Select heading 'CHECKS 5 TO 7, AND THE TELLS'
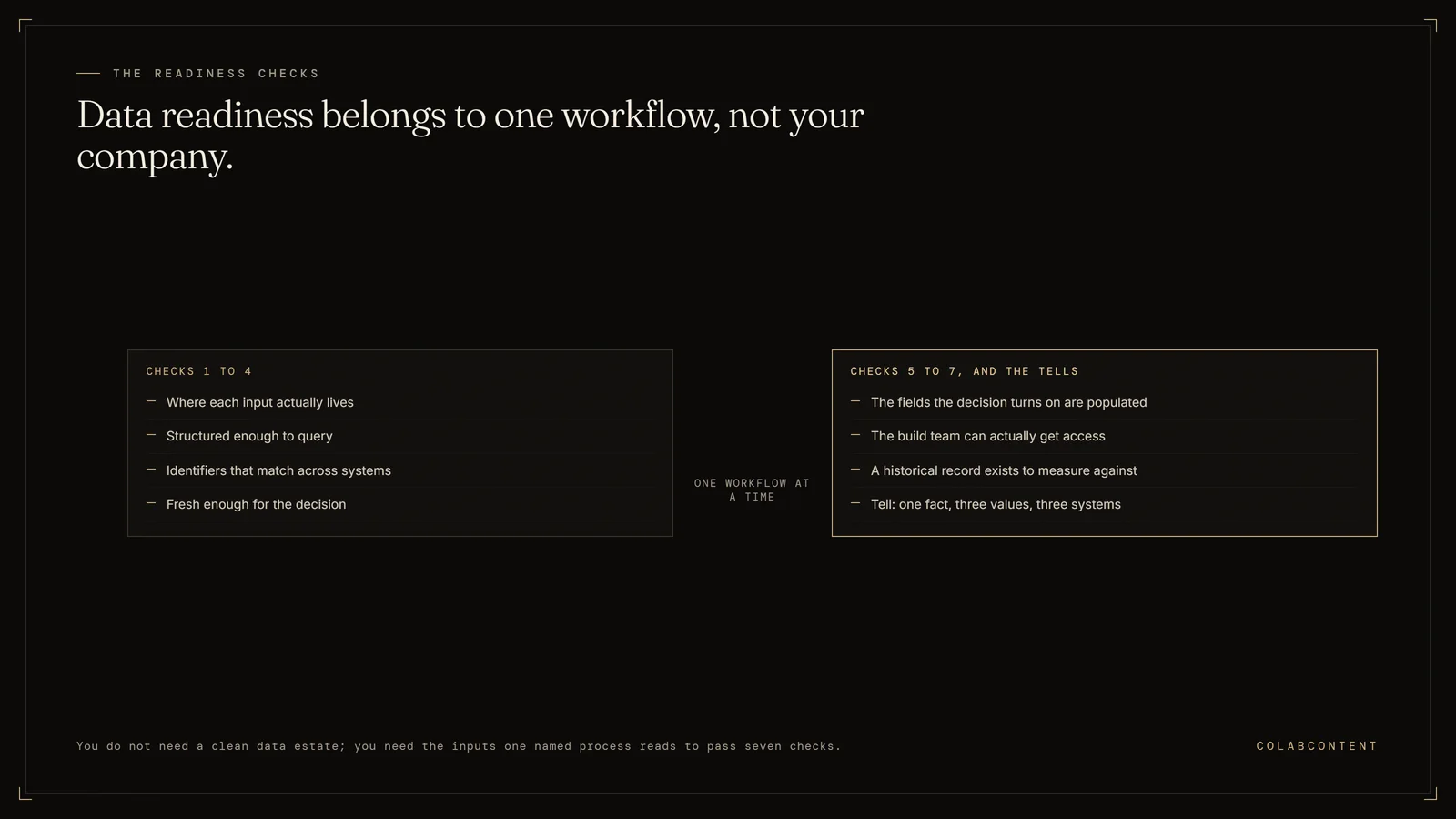The height and width of the screenshot is (819, 1456). (965, 371)
